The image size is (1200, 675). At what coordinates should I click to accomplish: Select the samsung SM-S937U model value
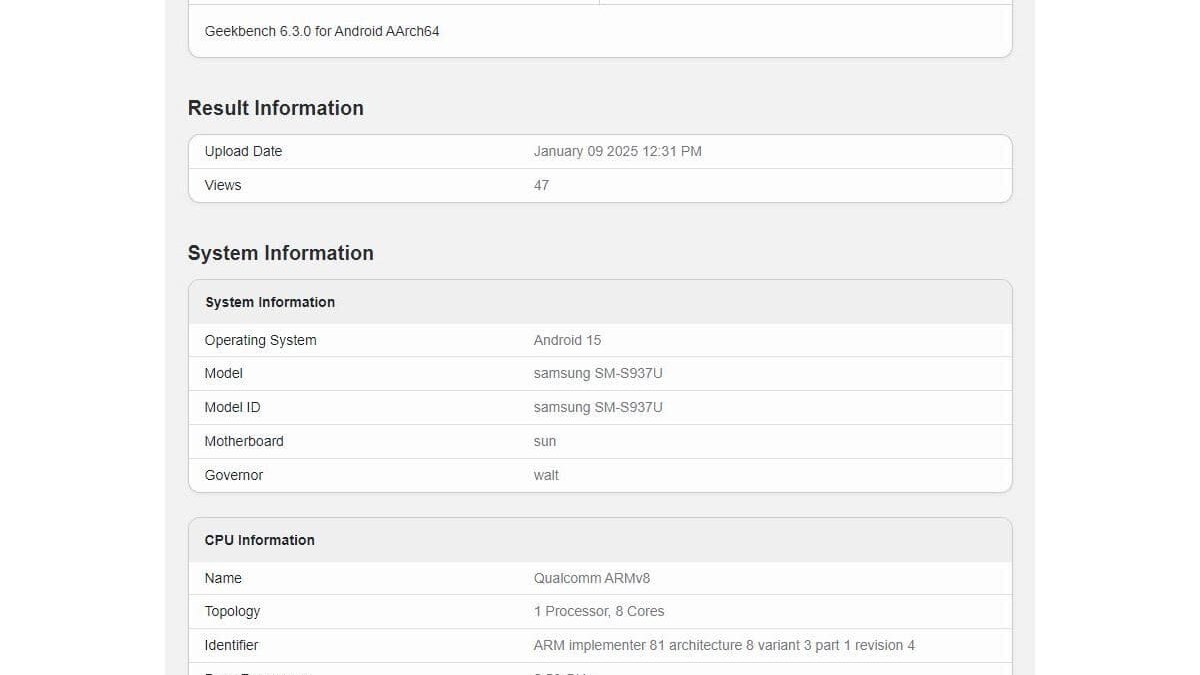click(x=599, y=373)
